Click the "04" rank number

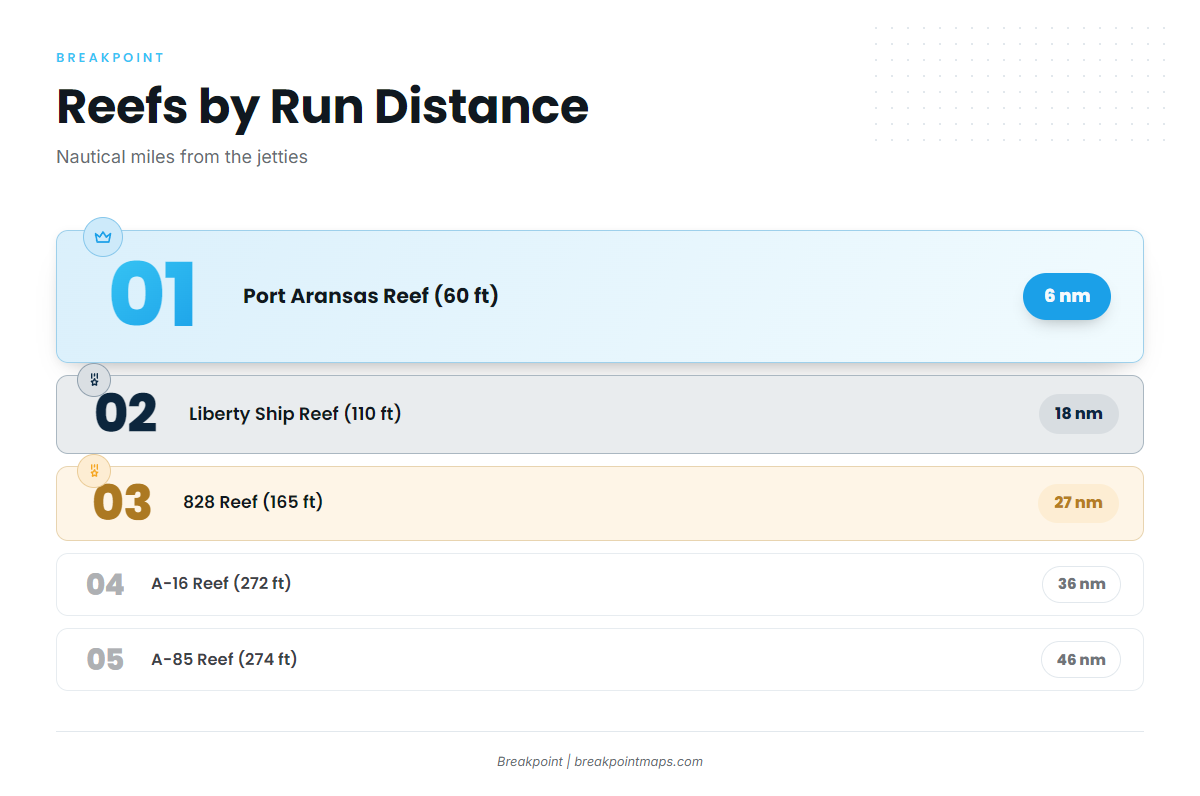[105, 584]
